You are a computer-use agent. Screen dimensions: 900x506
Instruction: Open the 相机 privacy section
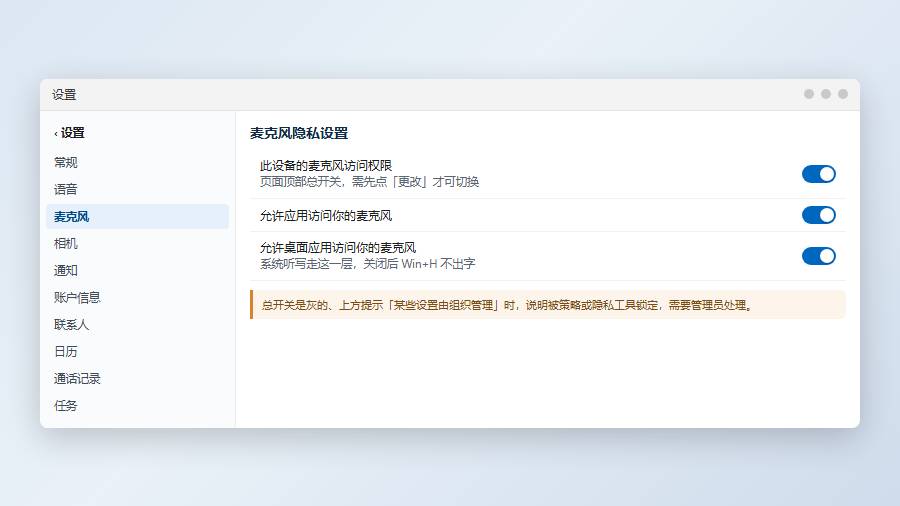[137, 243]
